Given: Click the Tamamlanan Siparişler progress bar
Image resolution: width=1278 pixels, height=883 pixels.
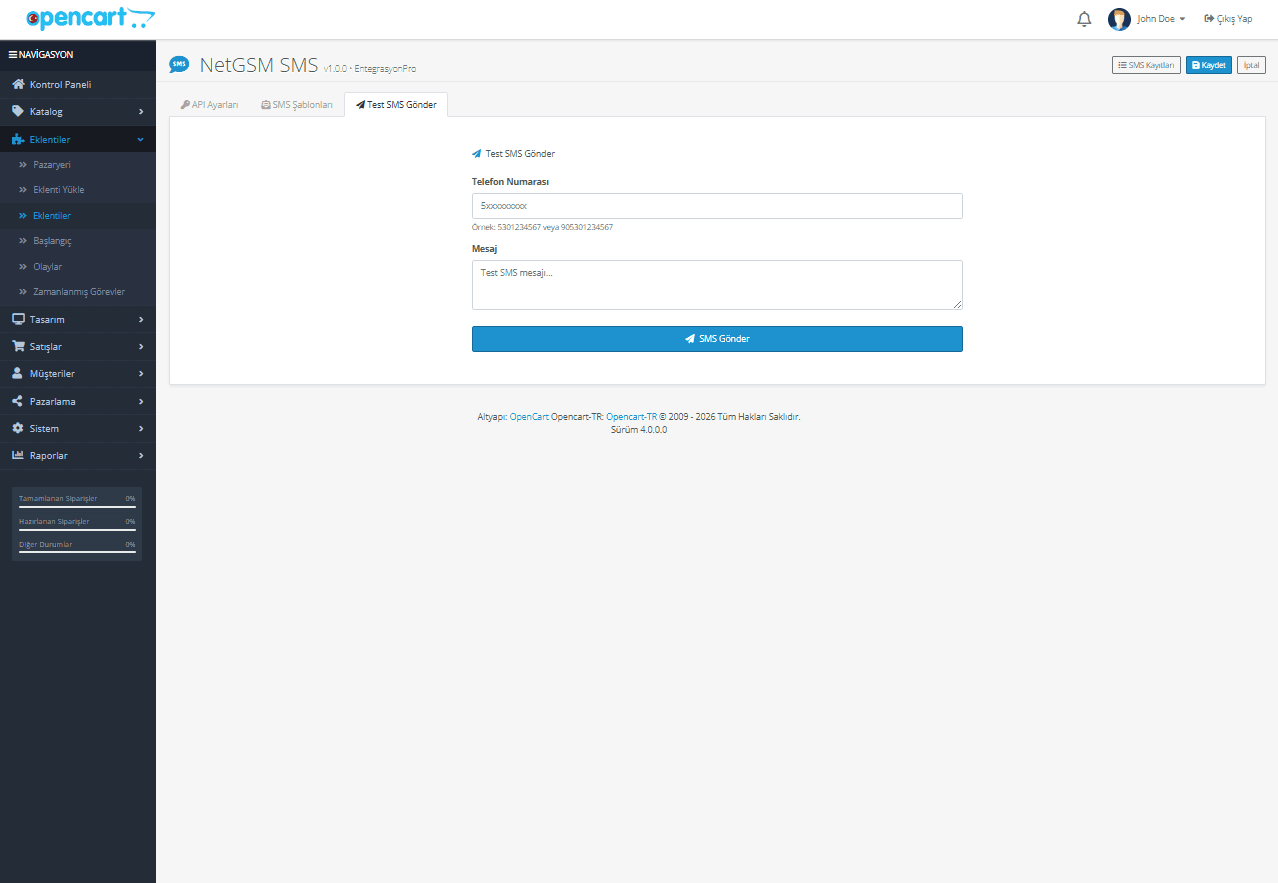Looking at the screenshot, I should [77, 507].
